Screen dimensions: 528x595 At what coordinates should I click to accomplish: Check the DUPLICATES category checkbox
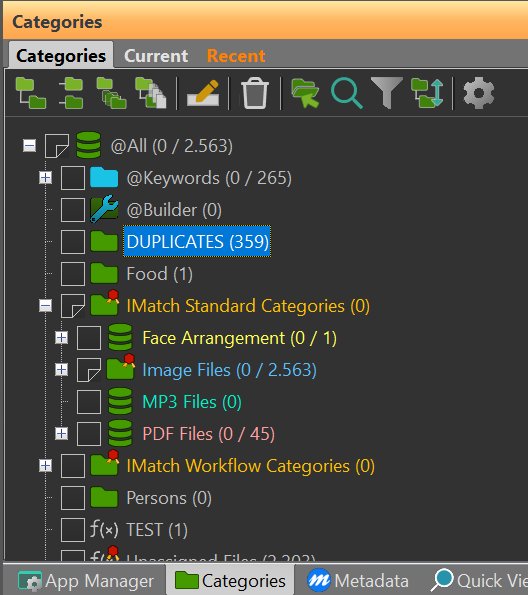click(x=73, y=242)
